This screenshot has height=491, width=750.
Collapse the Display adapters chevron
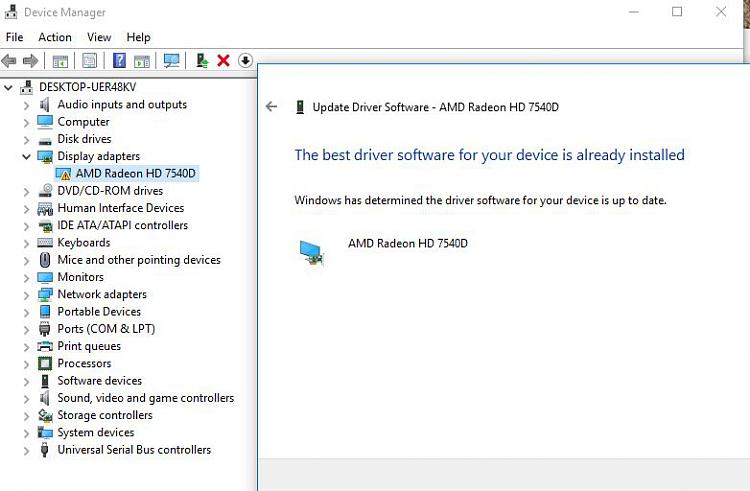coord(26,156)
